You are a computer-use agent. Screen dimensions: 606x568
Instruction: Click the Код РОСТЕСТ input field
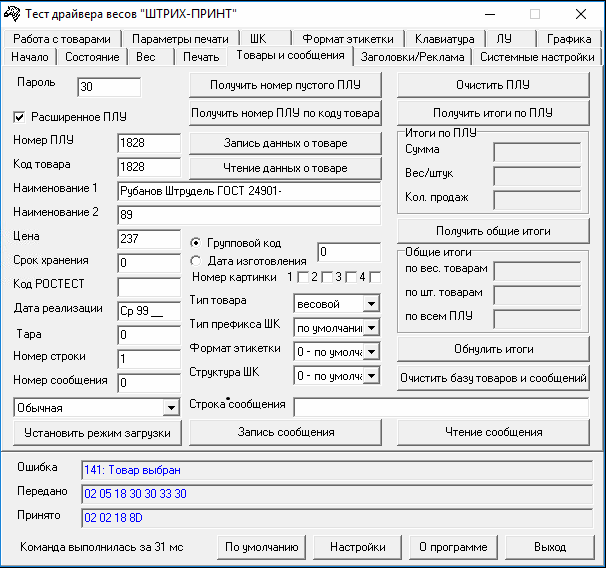tap(149, 287)
